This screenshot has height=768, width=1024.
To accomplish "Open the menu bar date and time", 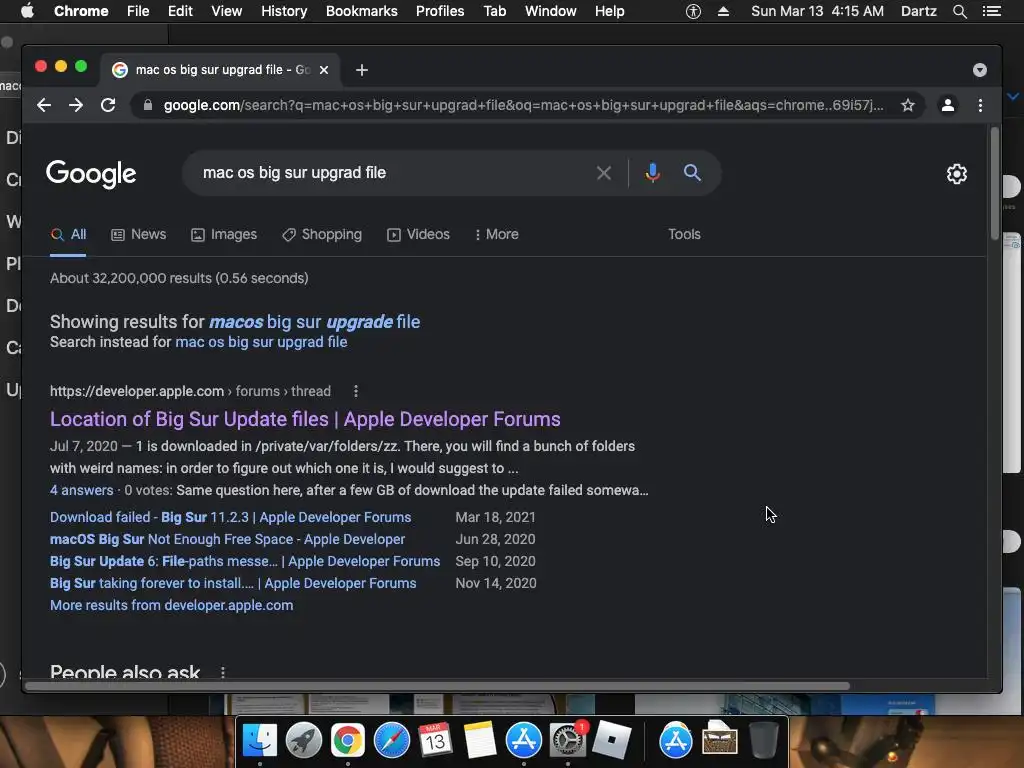I will pyautogui.click(x=817, y=11).
